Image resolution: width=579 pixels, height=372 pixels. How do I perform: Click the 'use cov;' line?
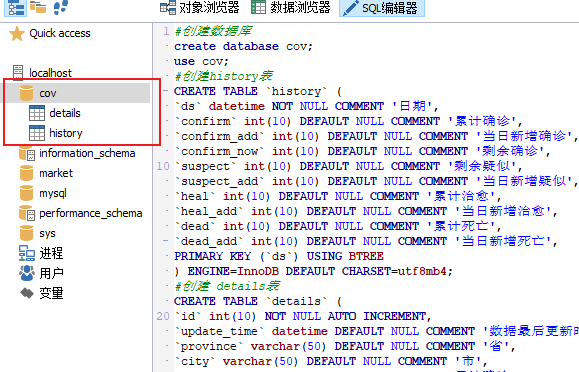[201, 61]
